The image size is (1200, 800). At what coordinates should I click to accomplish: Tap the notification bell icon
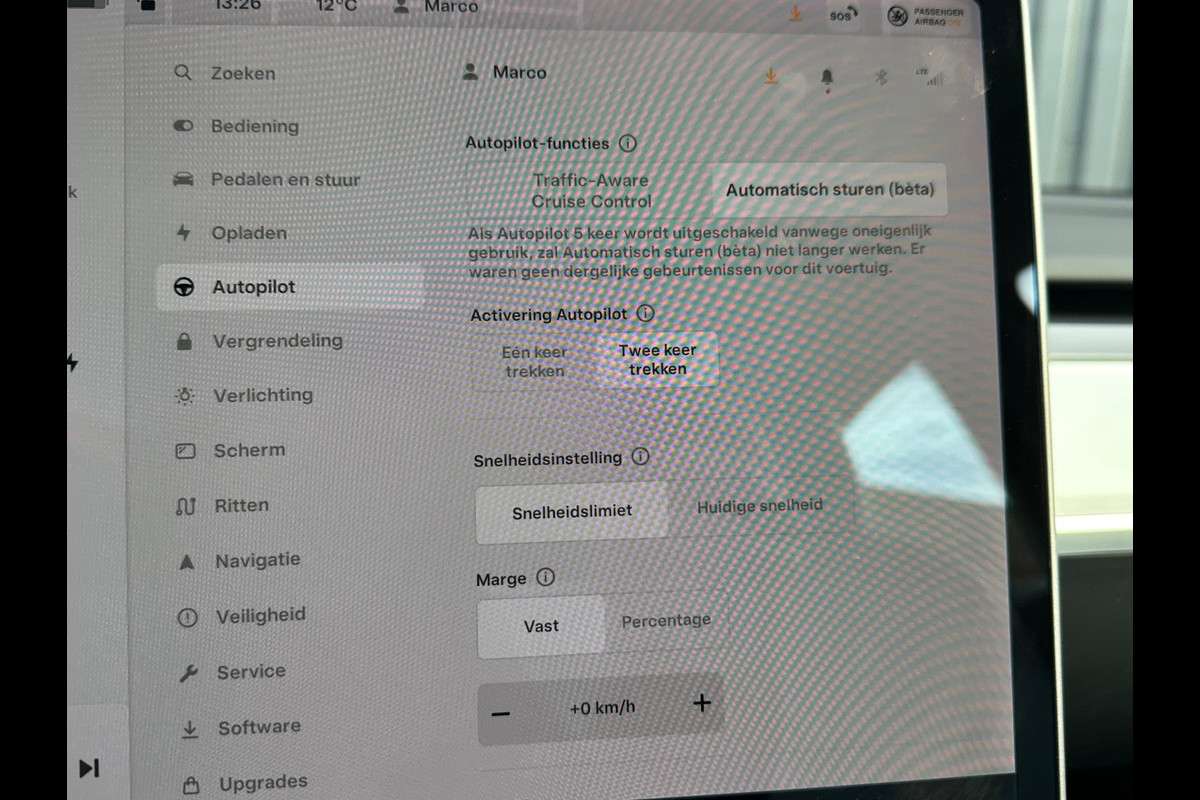pos(827,77)
